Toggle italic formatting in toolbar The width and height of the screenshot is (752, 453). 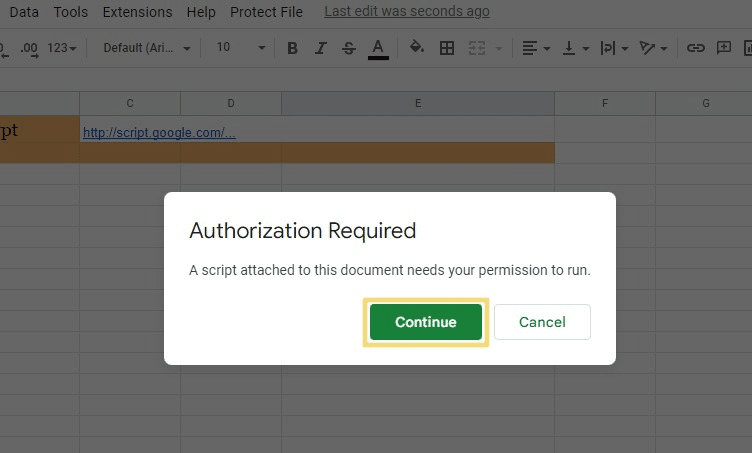pos(320,48)
